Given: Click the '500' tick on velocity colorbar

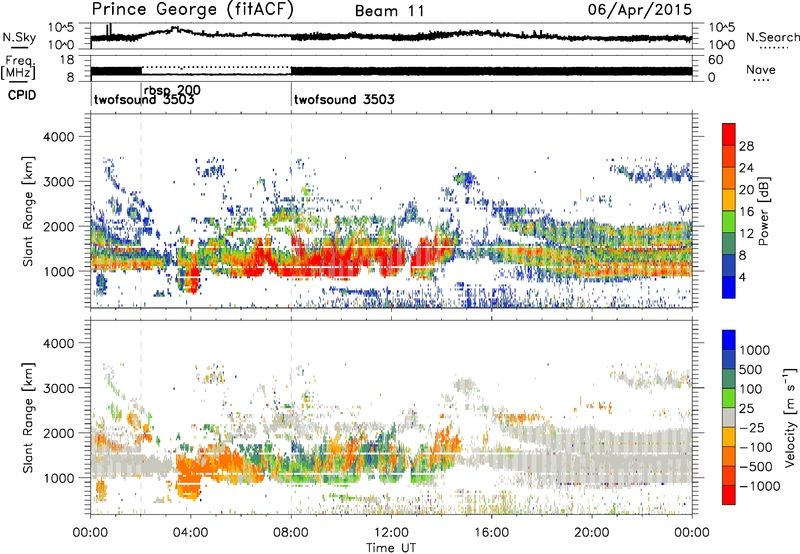Looking at the screenshot, I should 751,369.
